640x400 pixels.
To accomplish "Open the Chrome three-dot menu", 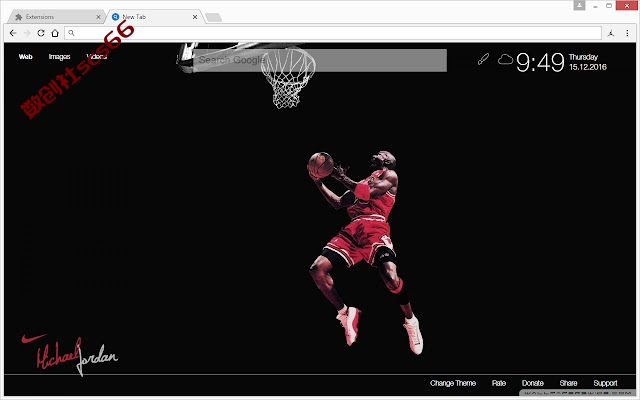I will coord(627,33).
